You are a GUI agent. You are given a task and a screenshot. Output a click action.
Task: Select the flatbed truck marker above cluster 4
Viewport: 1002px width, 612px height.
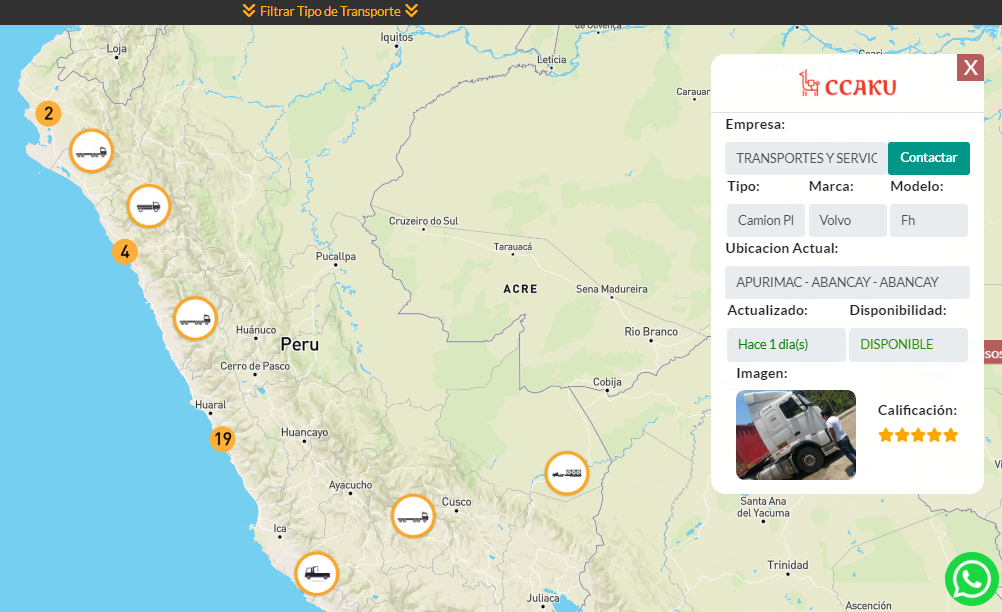149,207
